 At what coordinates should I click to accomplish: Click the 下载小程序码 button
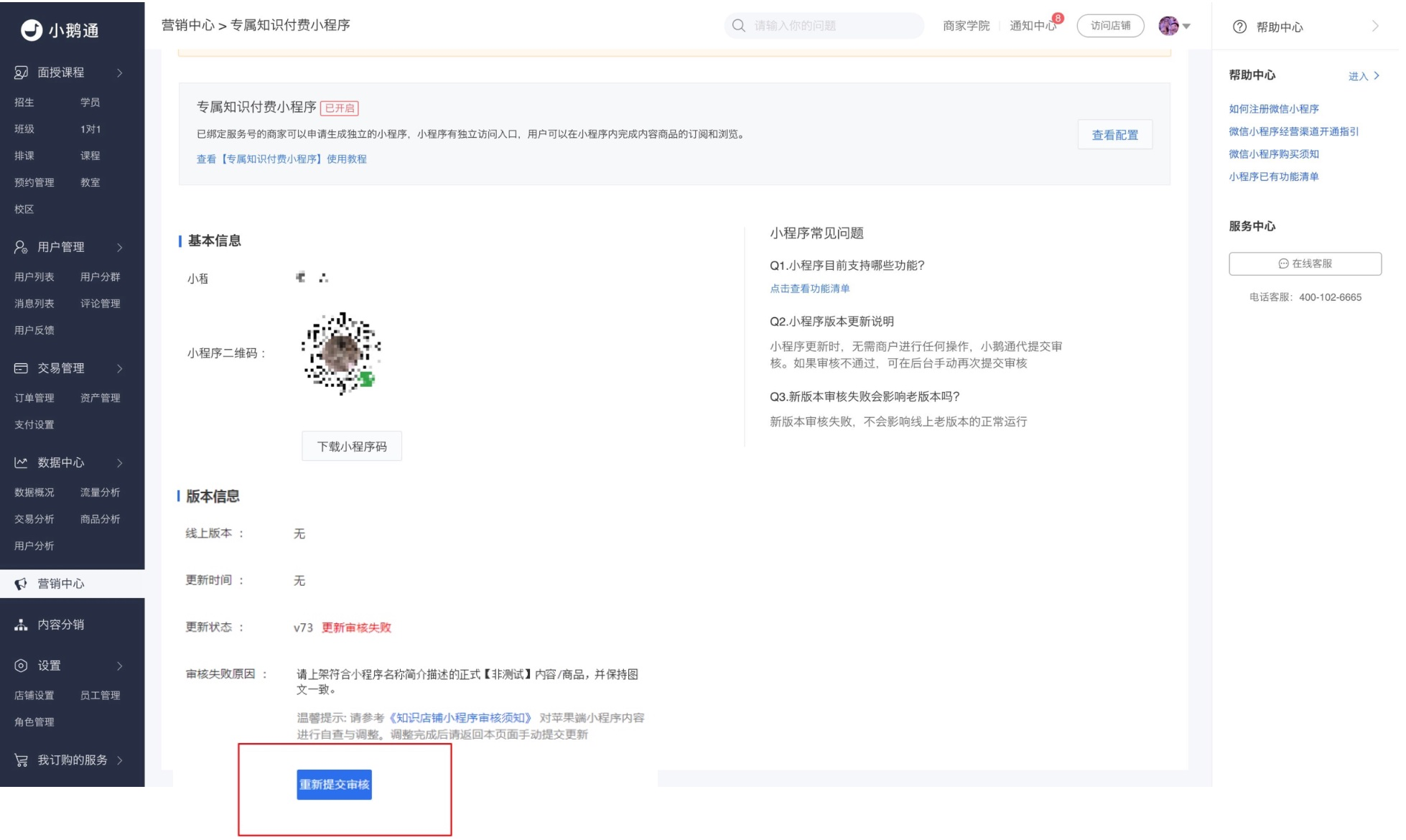point(352,446)
